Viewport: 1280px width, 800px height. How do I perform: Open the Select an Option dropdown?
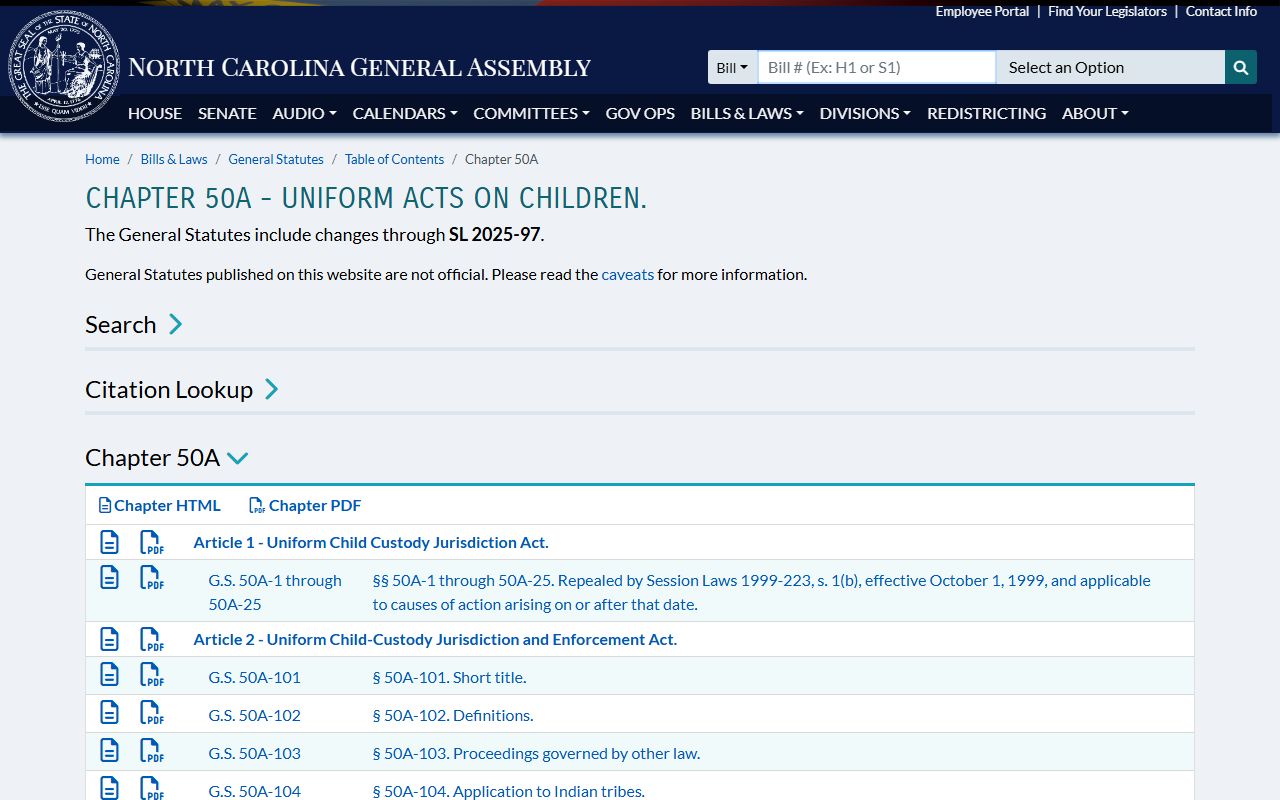(1110, 67)
